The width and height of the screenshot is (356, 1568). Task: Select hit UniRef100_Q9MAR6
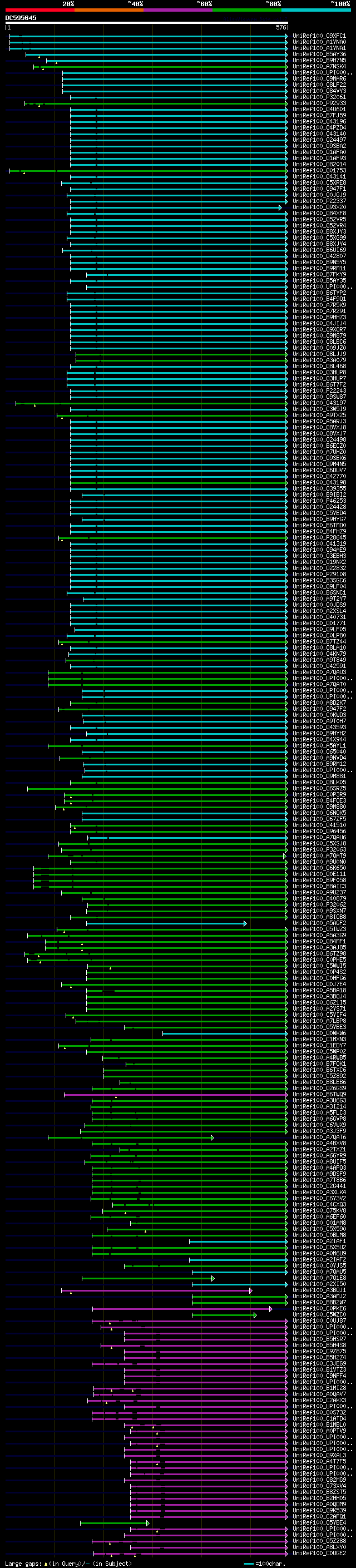pyautogui.click(x=319, y=78)
